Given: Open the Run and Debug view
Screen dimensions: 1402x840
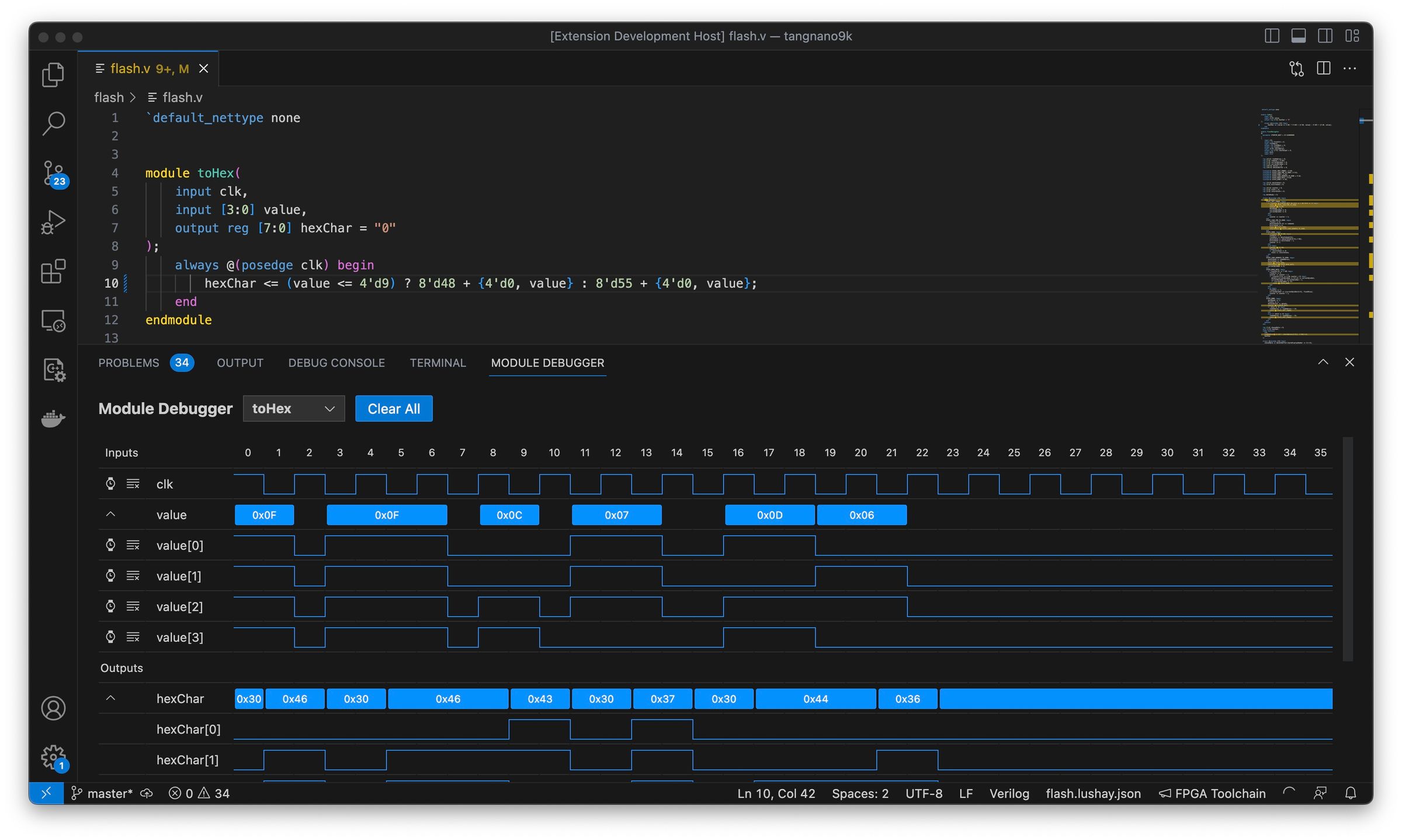Looking at the screenshot, I should pos(53,221).
